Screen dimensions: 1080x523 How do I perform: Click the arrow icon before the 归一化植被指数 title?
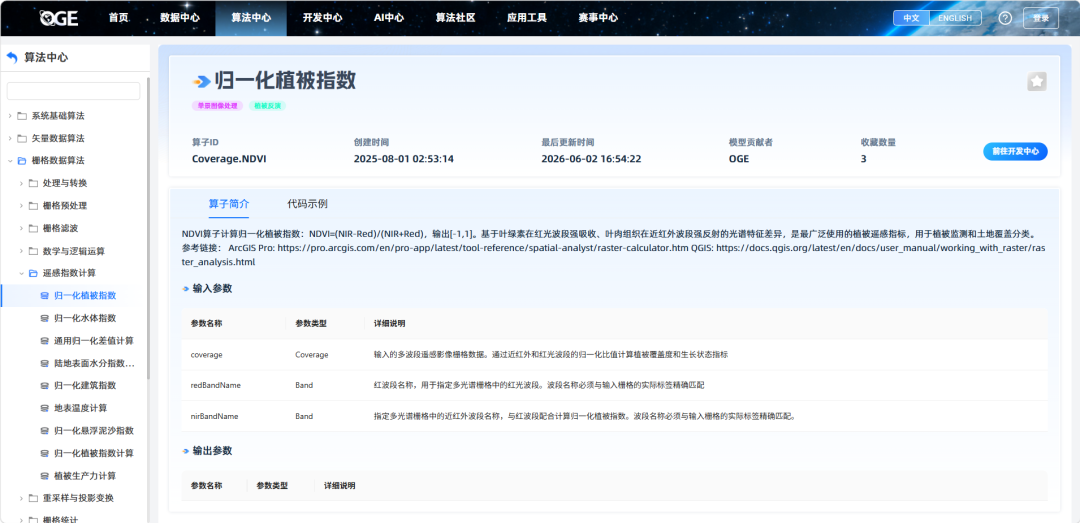[x=201, y=81]
